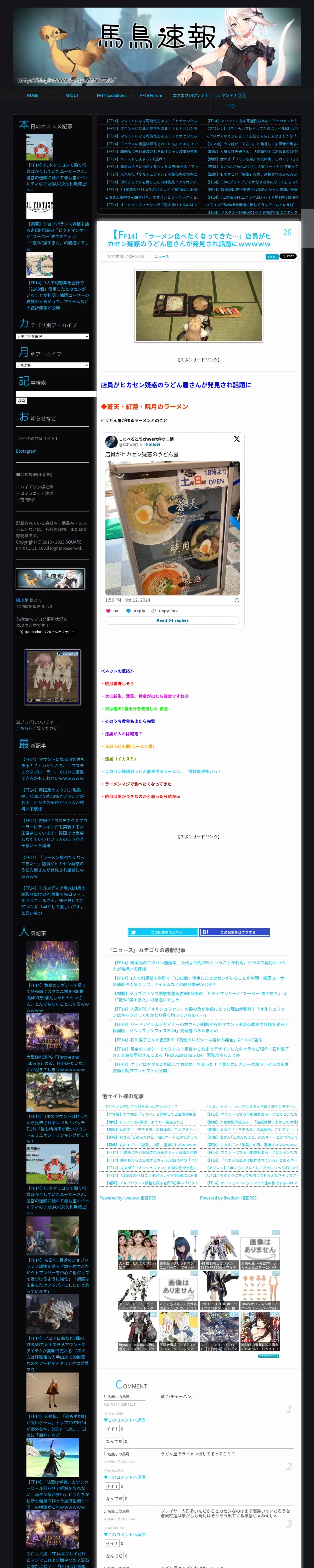Click Follow next to @schwert_8
Image resolution: width=314 pixels, height=1568 pixels.
click(153, 444)
